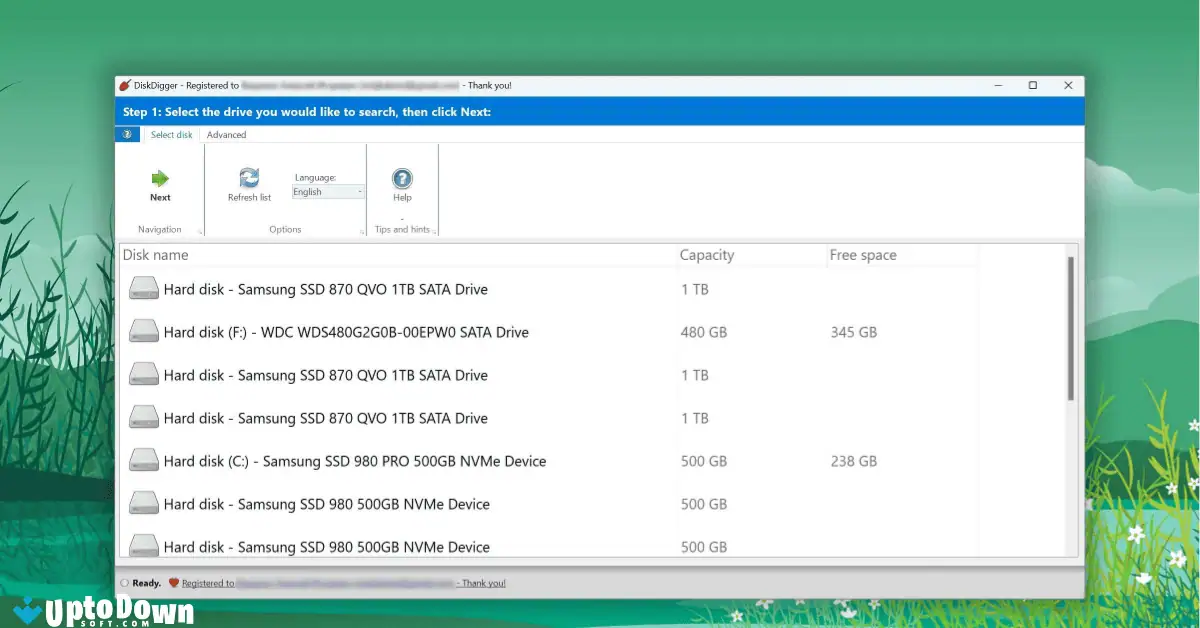
Task: Click the DiskDigger shovel icon in the title bar
Action: (128, 85)
